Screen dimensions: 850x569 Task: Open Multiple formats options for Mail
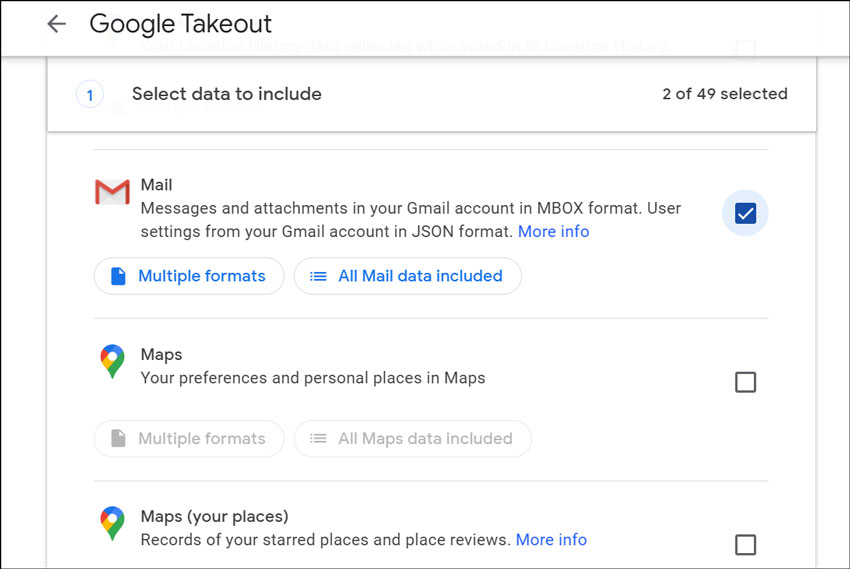click(x=189, y=276)
